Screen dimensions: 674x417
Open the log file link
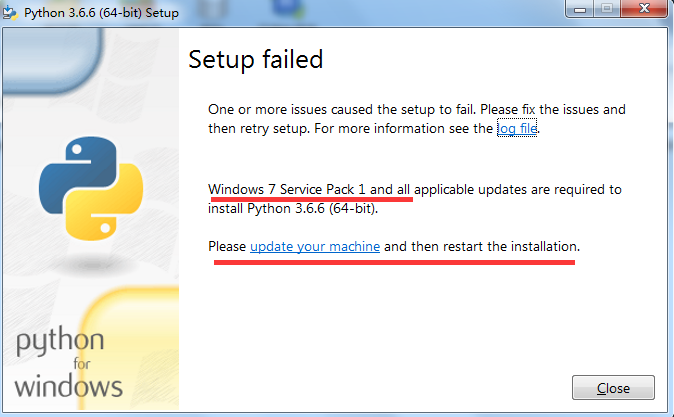pos(517,128)
